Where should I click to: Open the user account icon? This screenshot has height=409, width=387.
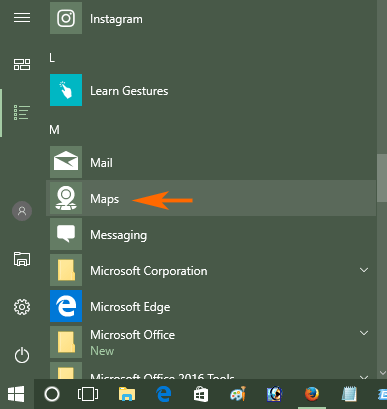22,211
